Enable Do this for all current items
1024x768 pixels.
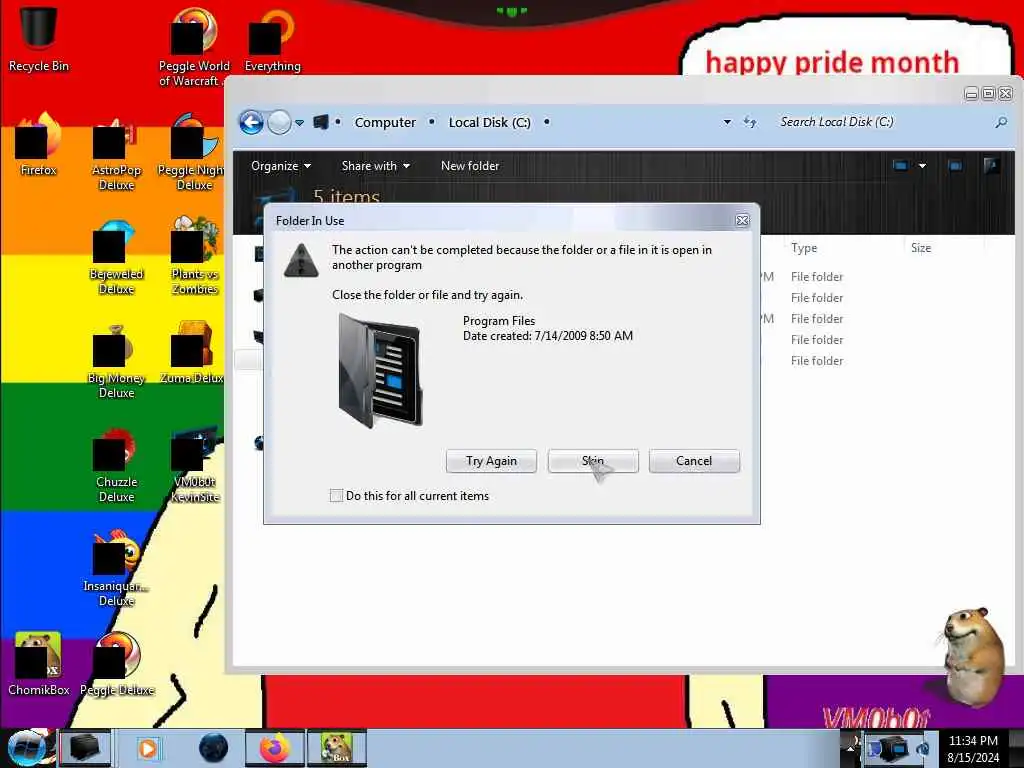[336, 496]
